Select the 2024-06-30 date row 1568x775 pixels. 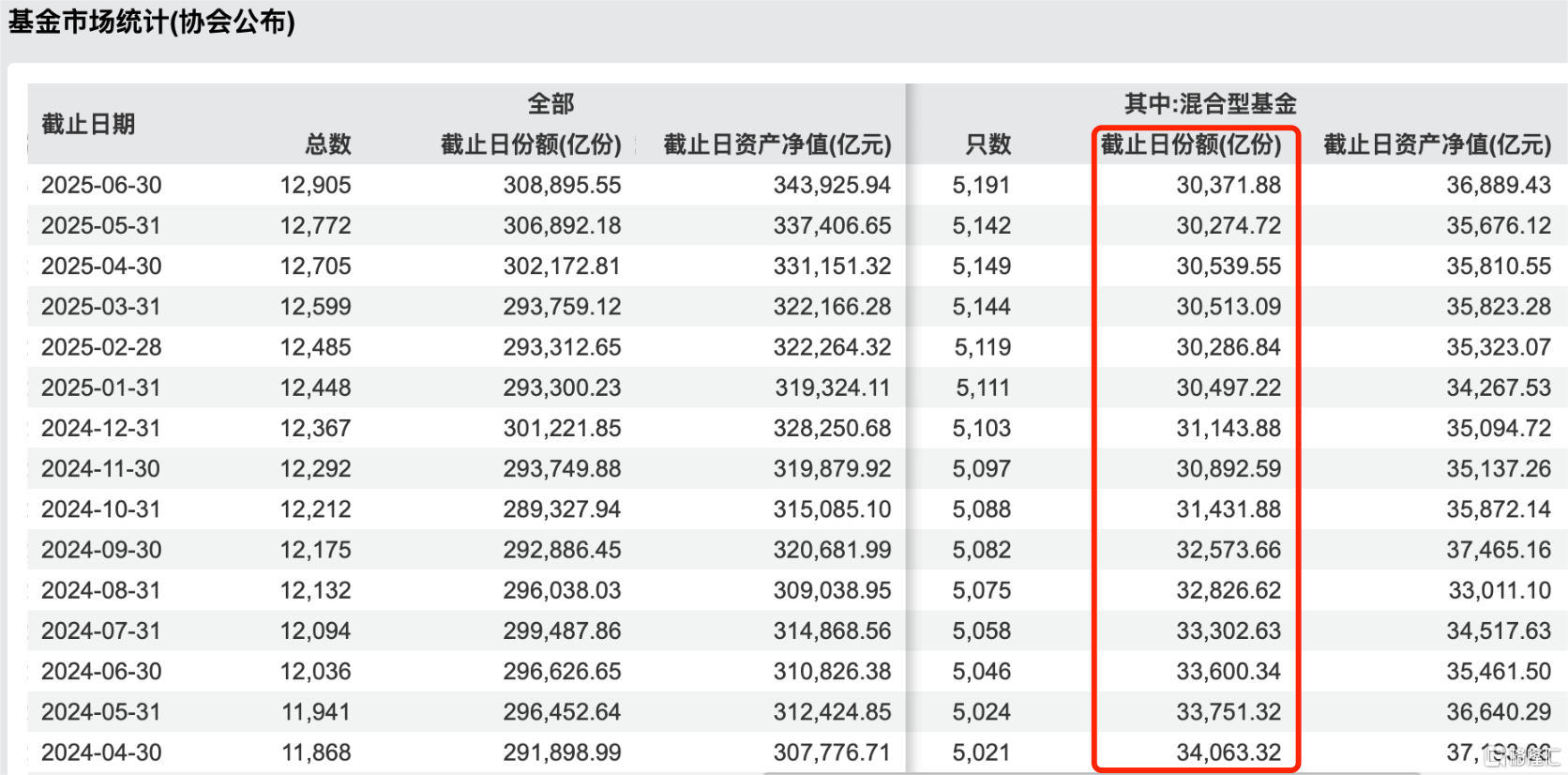click(x=797, y=671)
